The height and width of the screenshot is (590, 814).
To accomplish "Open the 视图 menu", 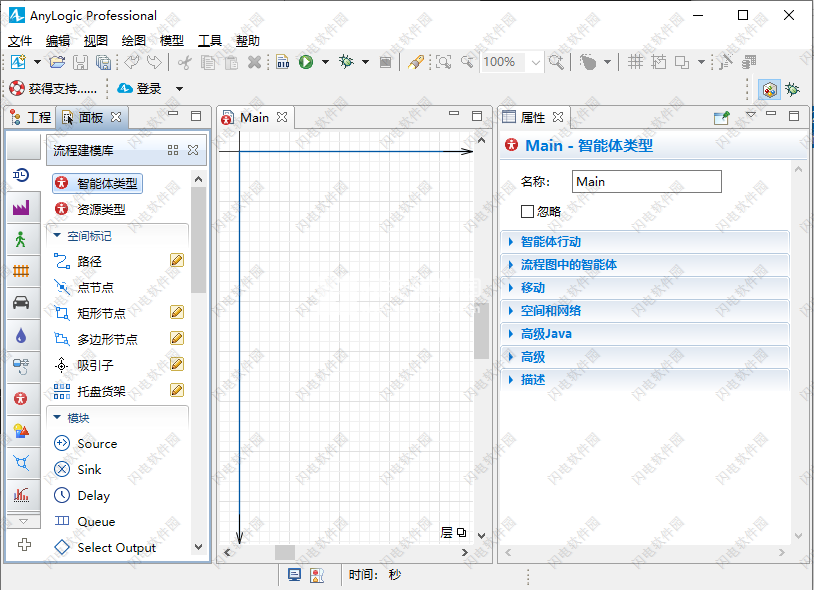I will (96, 40).
